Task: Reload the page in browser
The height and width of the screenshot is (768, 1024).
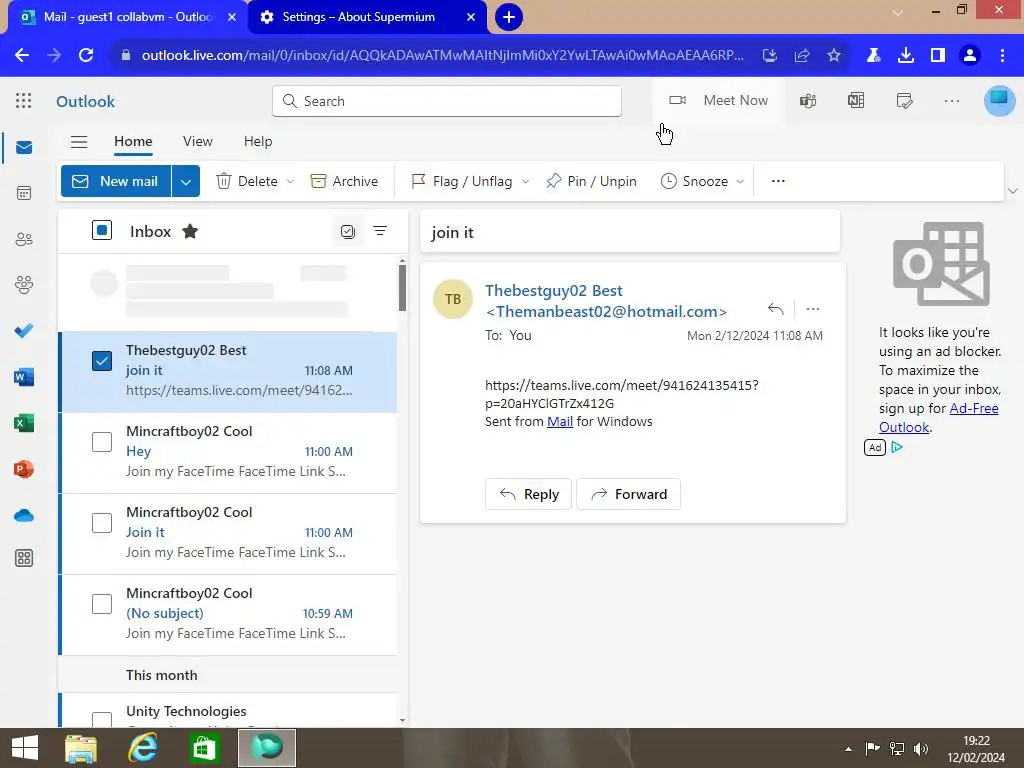Action: tap(86, 56)
